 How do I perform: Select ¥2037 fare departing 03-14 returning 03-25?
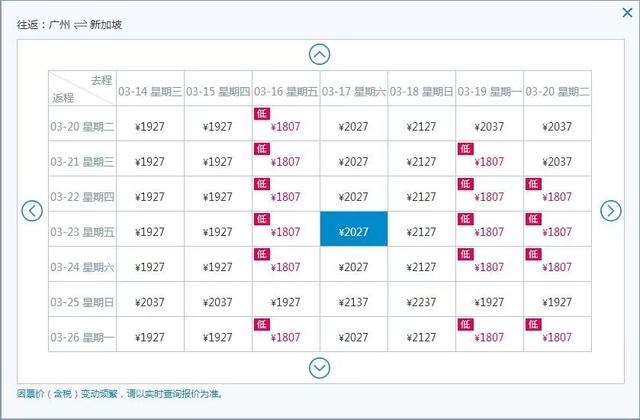[150, 299]
